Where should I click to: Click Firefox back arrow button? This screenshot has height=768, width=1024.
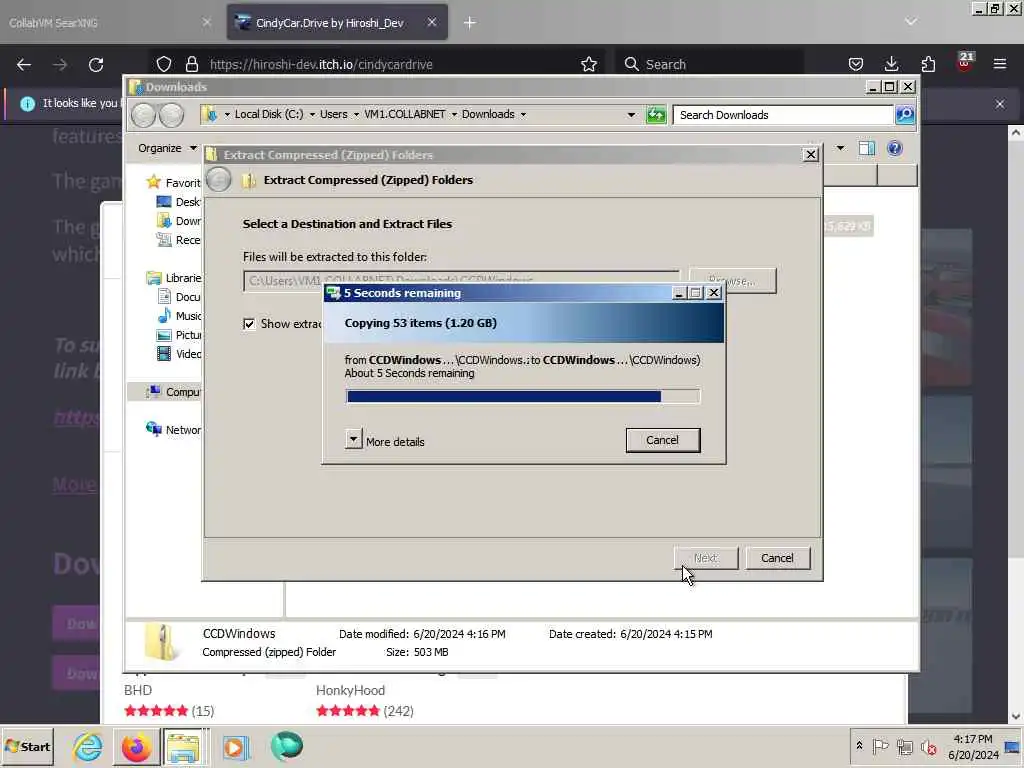tap(24, 64)
